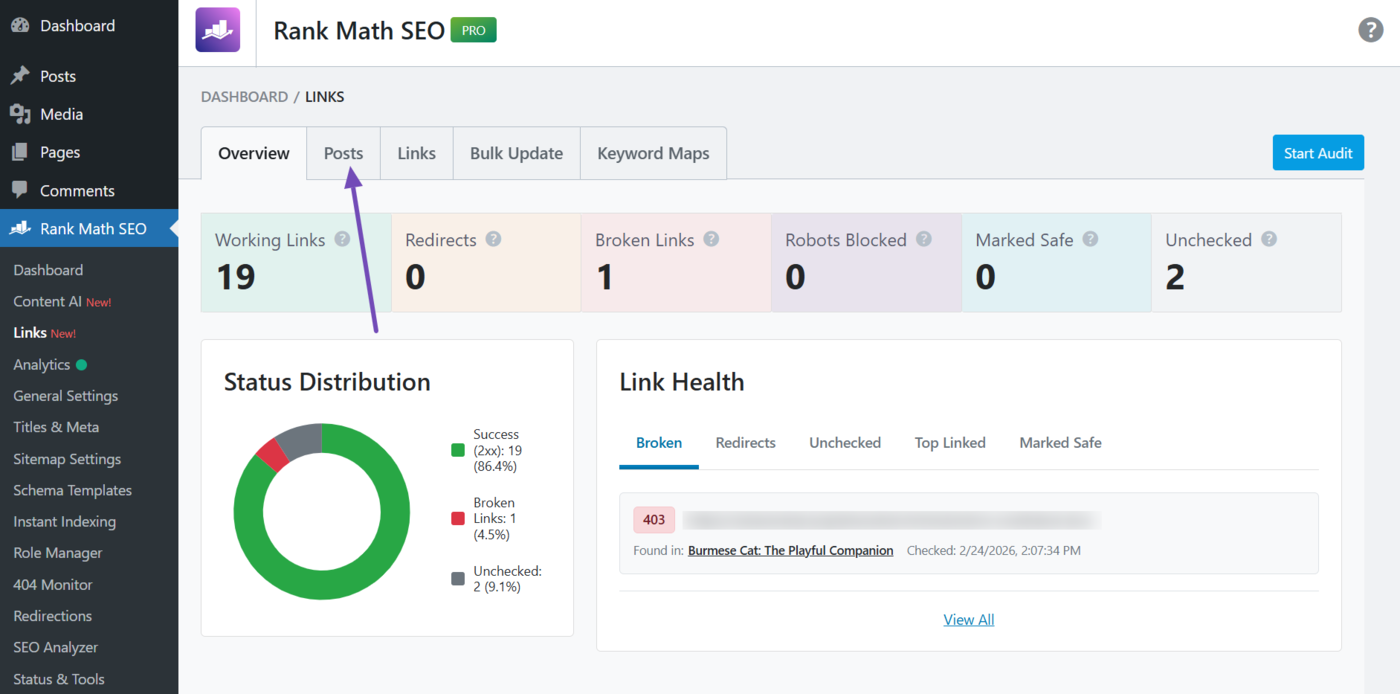Click the red broken segment of donut chart

272,455
